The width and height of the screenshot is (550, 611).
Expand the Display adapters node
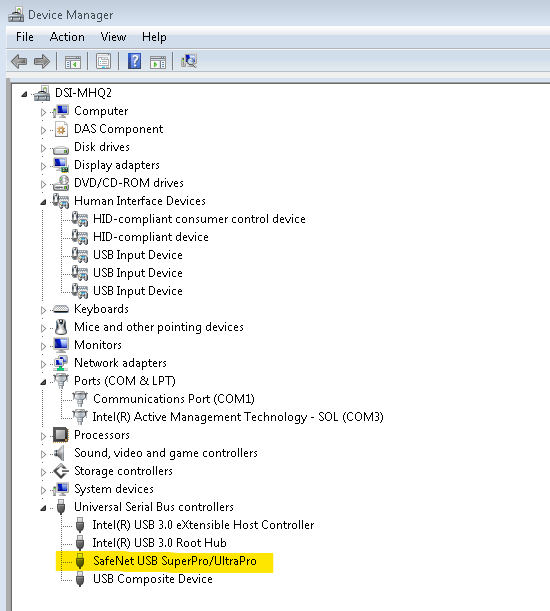[x=43, y=166]
